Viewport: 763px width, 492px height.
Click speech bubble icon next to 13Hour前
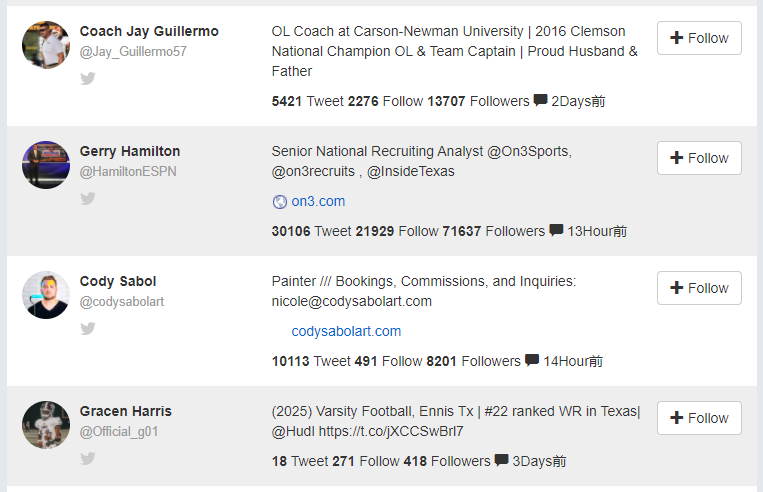click(556, 231)
